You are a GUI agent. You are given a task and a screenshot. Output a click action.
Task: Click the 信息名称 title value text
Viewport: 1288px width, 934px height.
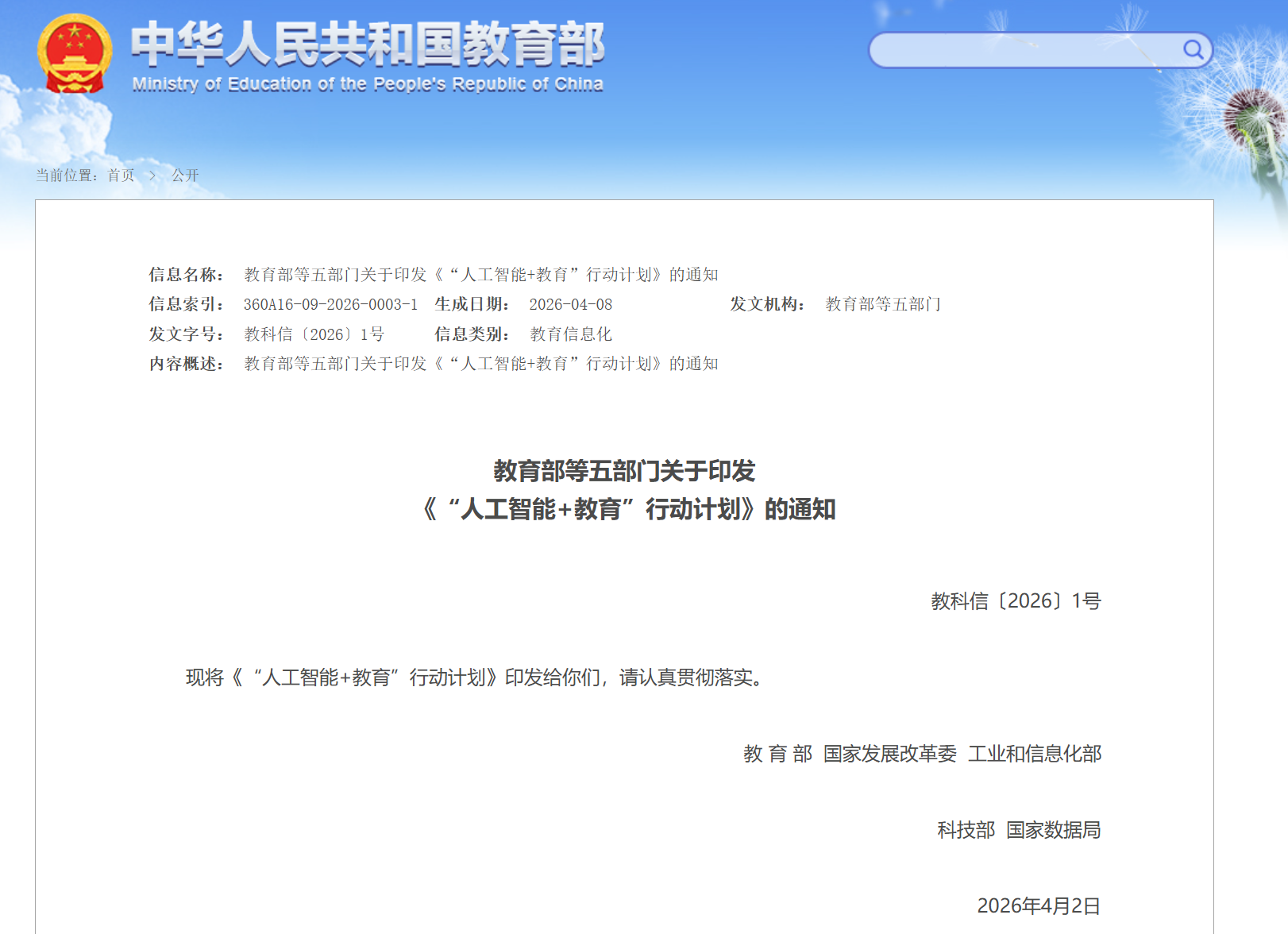[480, 275]
